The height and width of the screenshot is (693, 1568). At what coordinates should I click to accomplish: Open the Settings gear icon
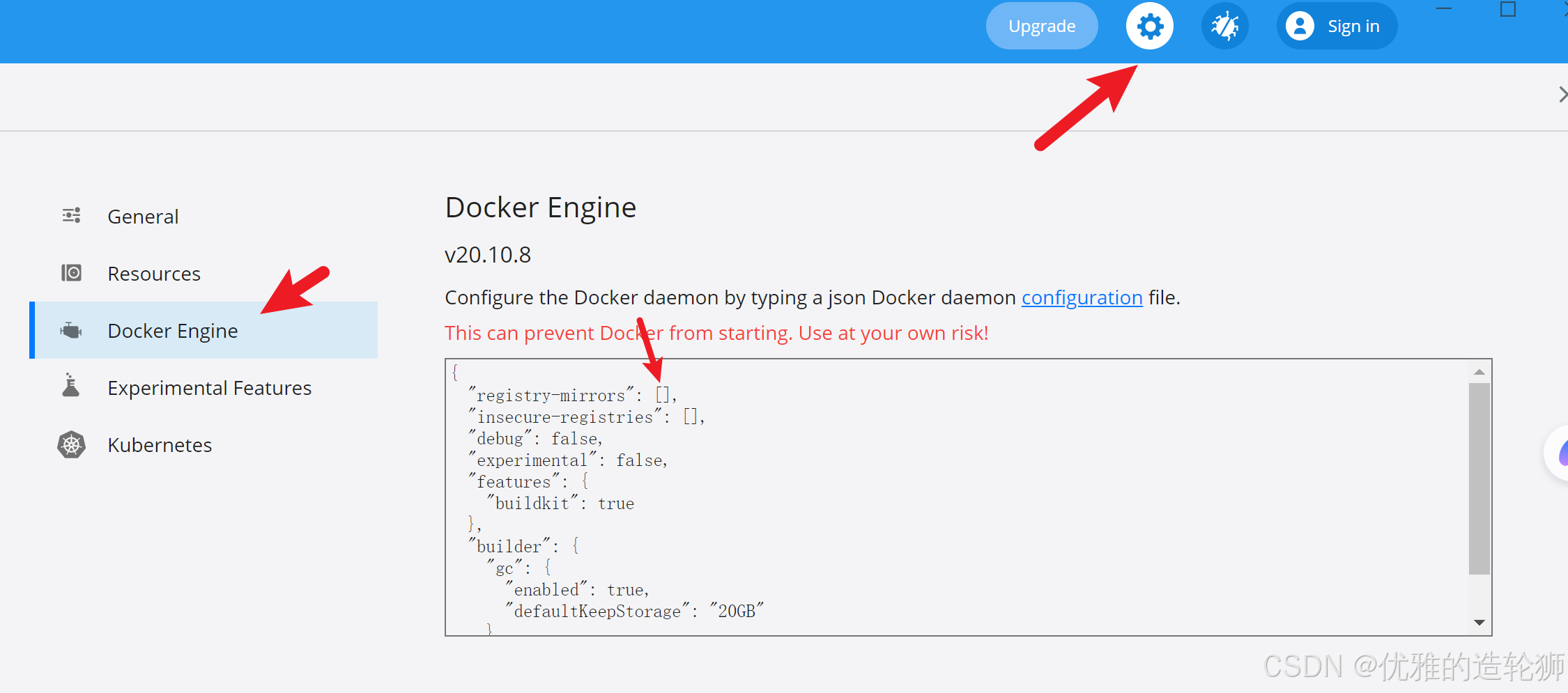point(1149,26)
